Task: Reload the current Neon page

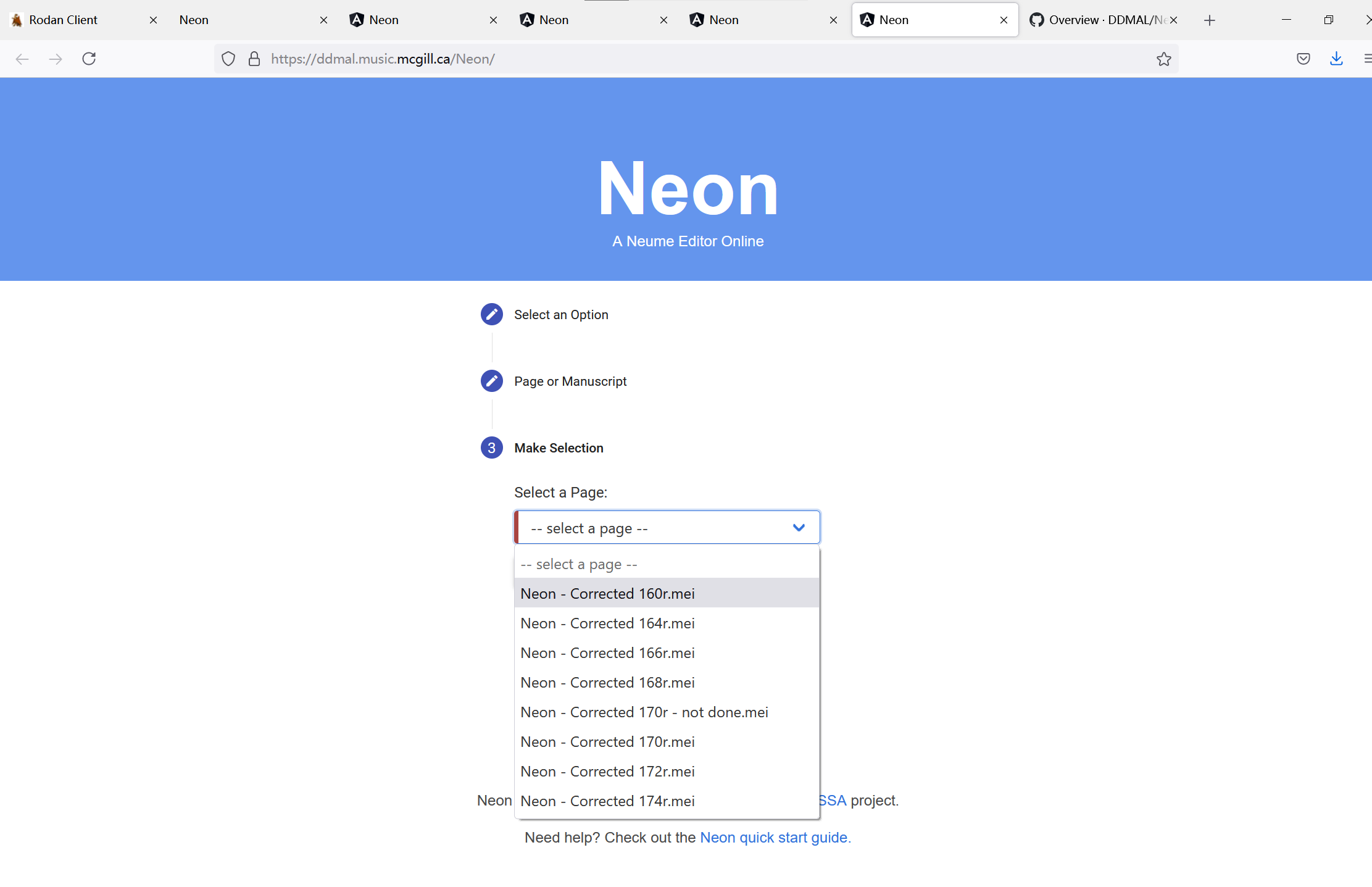Action: click(x=89, y=59)
